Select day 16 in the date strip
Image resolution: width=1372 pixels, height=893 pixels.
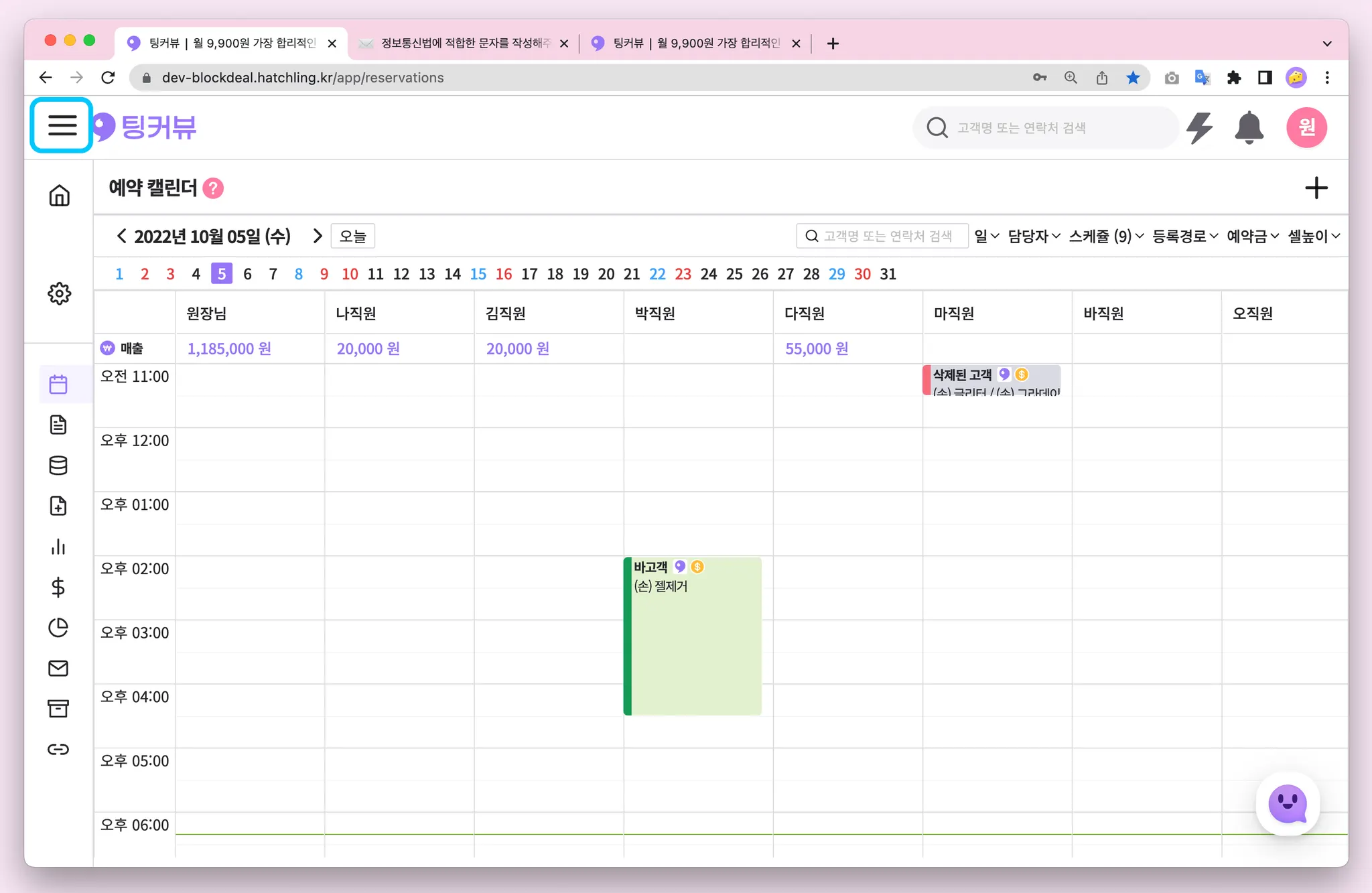tap(504, 274)
